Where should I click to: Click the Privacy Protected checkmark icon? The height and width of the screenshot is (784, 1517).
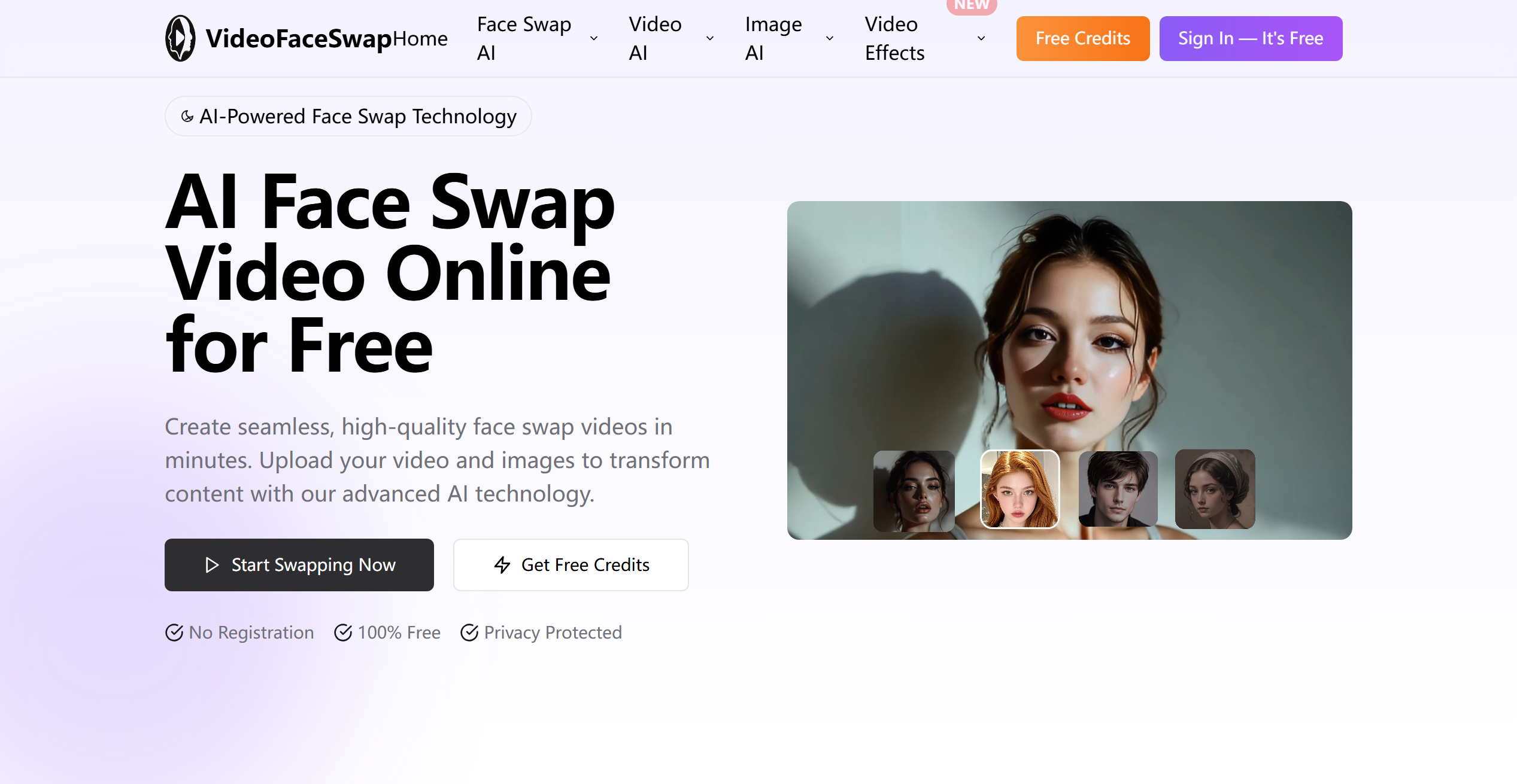point(469,633)
